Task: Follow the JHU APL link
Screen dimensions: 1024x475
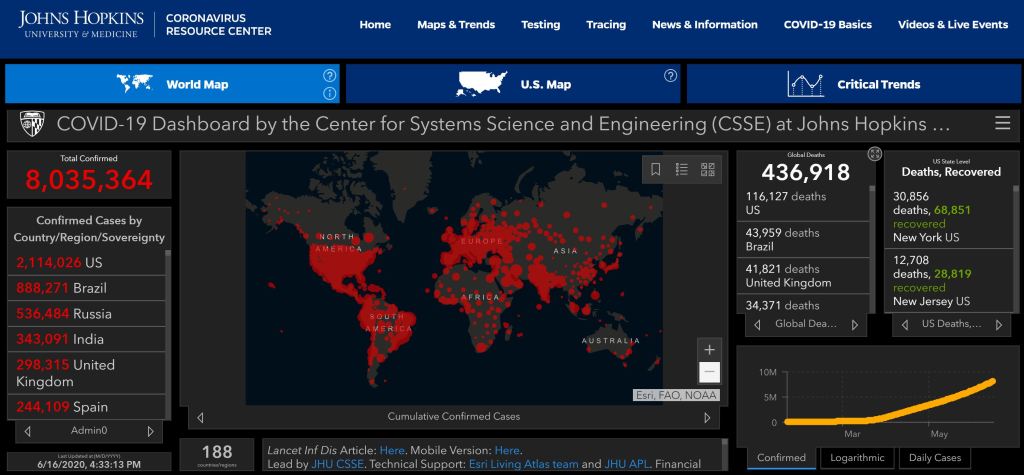Action: [x=628, y=465]
